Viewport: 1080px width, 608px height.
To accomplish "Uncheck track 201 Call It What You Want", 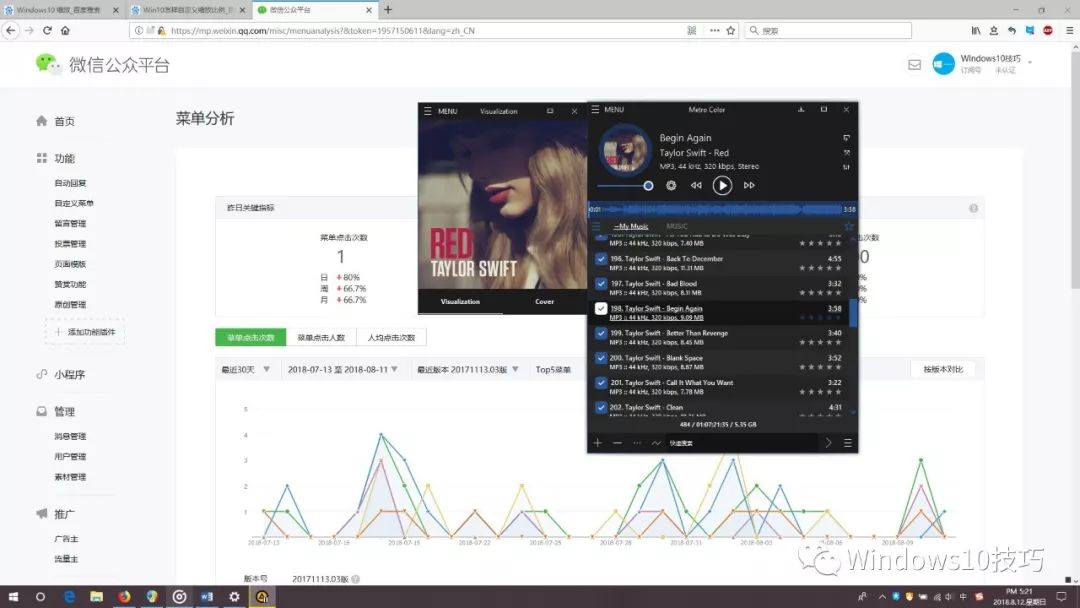I will 601,383.
